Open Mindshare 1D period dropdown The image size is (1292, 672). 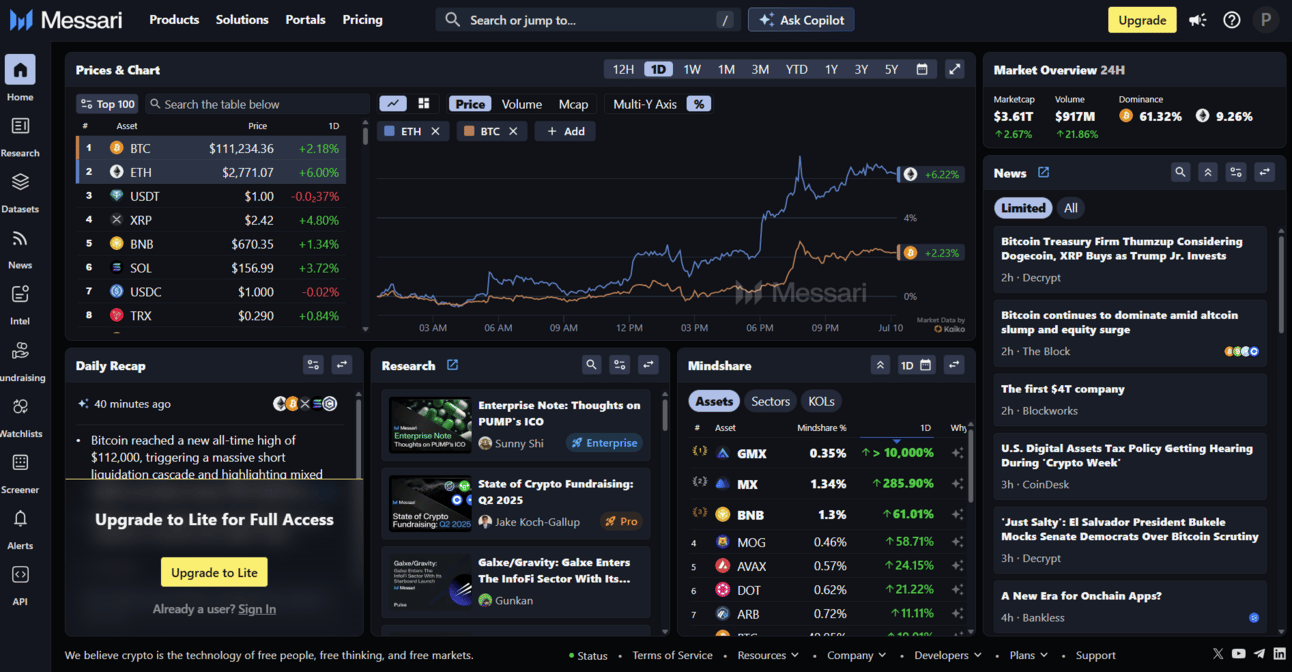(915, 365)
